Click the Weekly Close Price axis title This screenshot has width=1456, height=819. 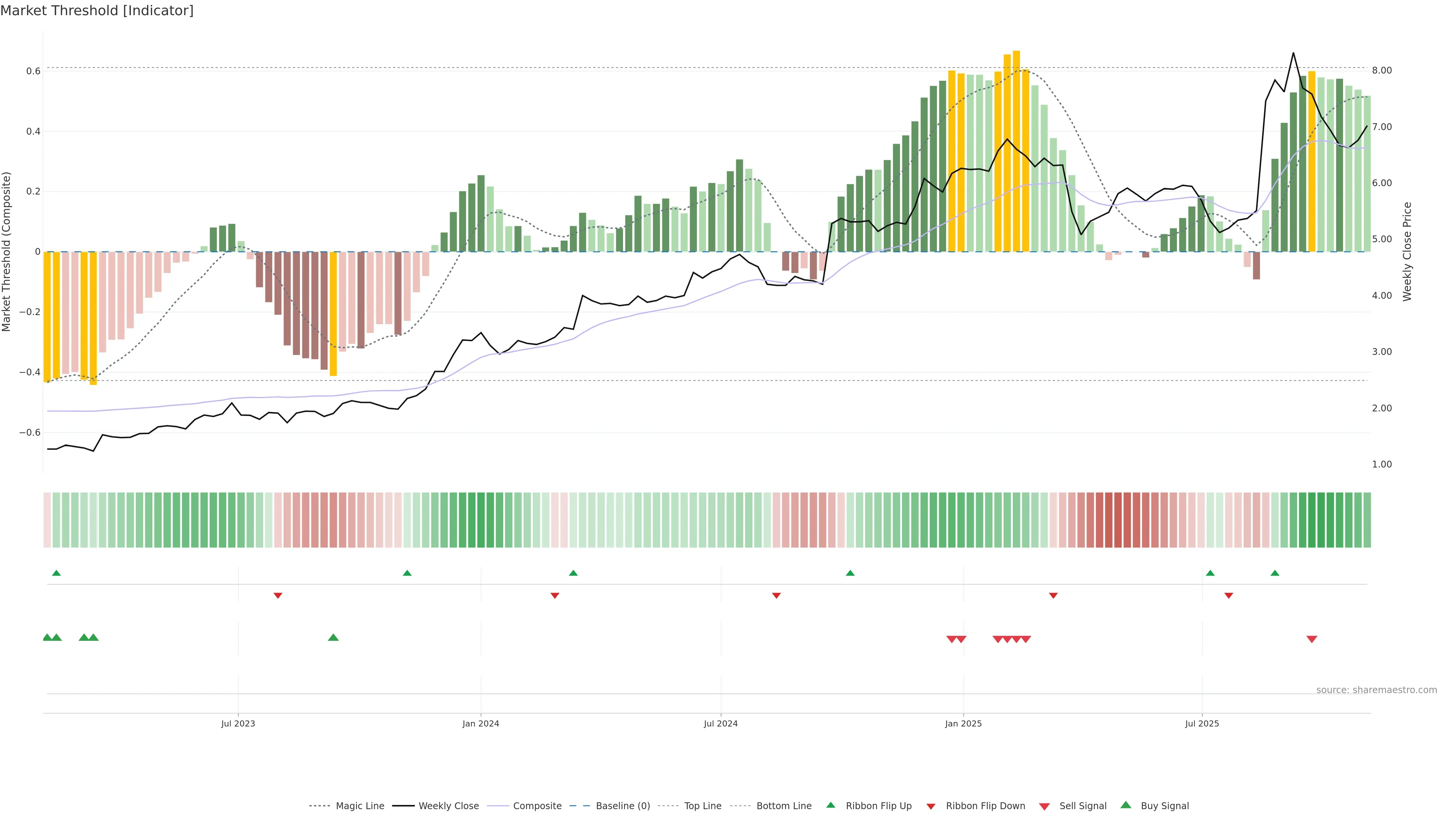pyautogui.click(x=1407, y=251)
